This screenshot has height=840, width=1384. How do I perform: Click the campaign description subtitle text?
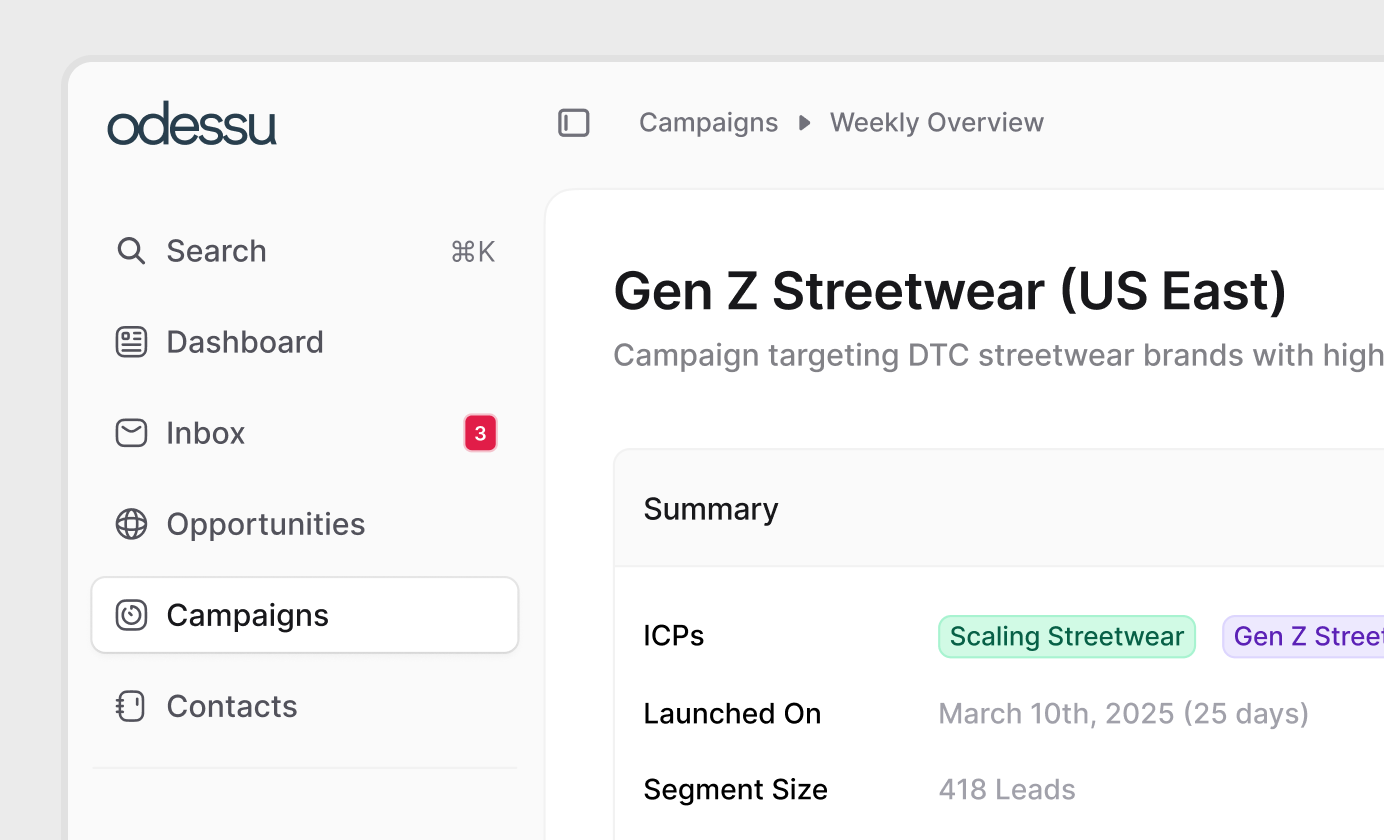click(998, 355)
